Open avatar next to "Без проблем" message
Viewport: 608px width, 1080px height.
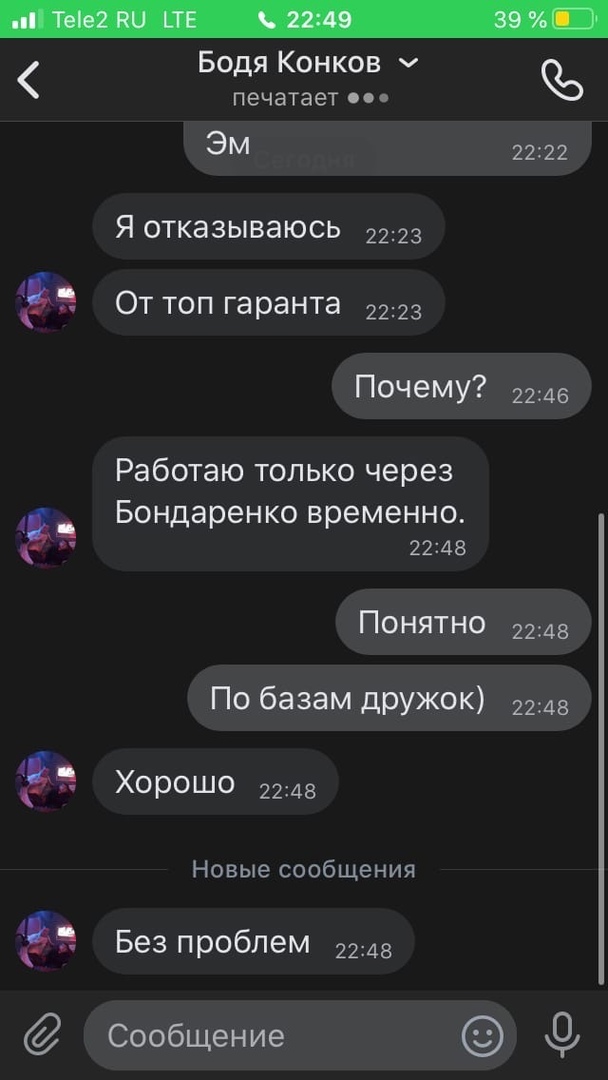click(x=46, y=941)
